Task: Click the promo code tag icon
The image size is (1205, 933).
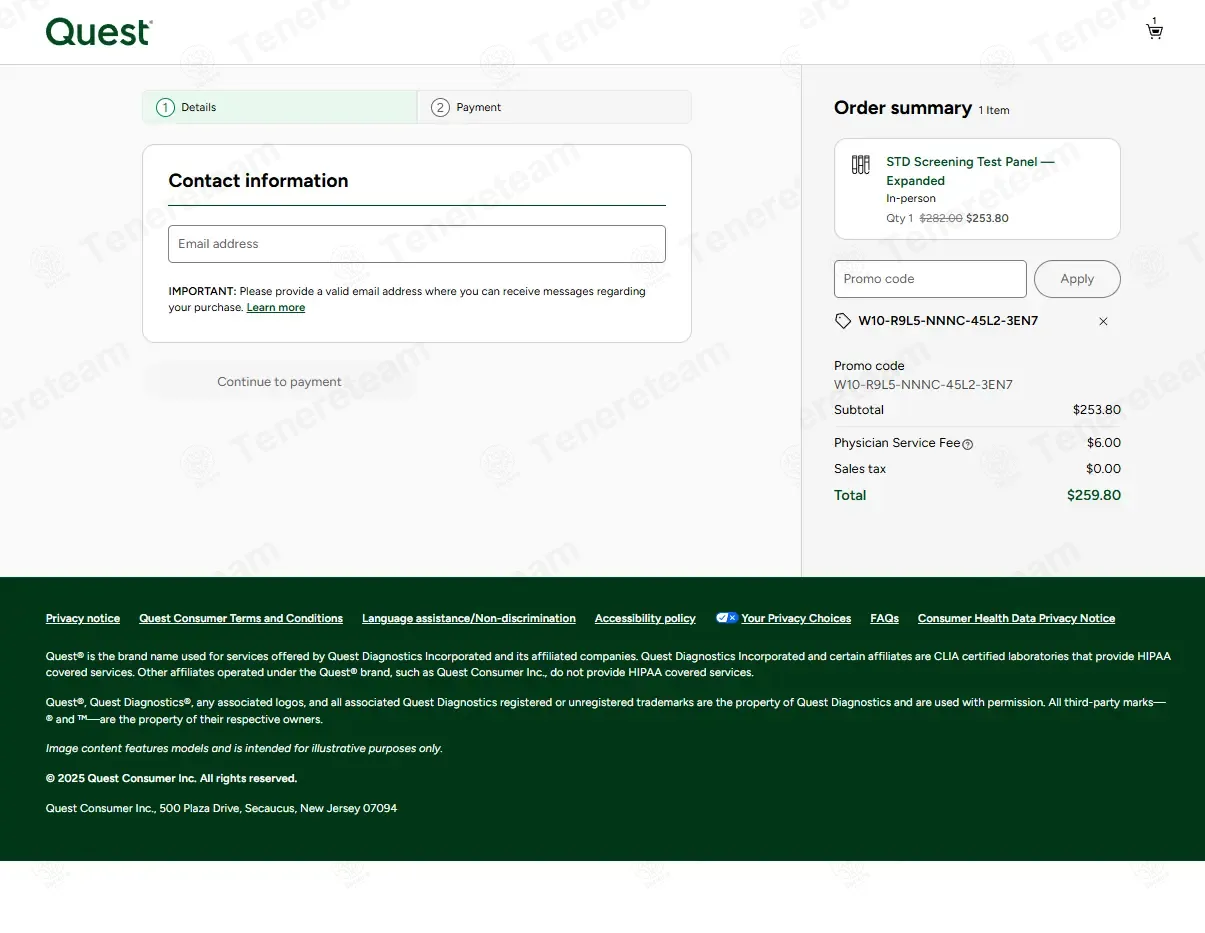Action: 843,321
